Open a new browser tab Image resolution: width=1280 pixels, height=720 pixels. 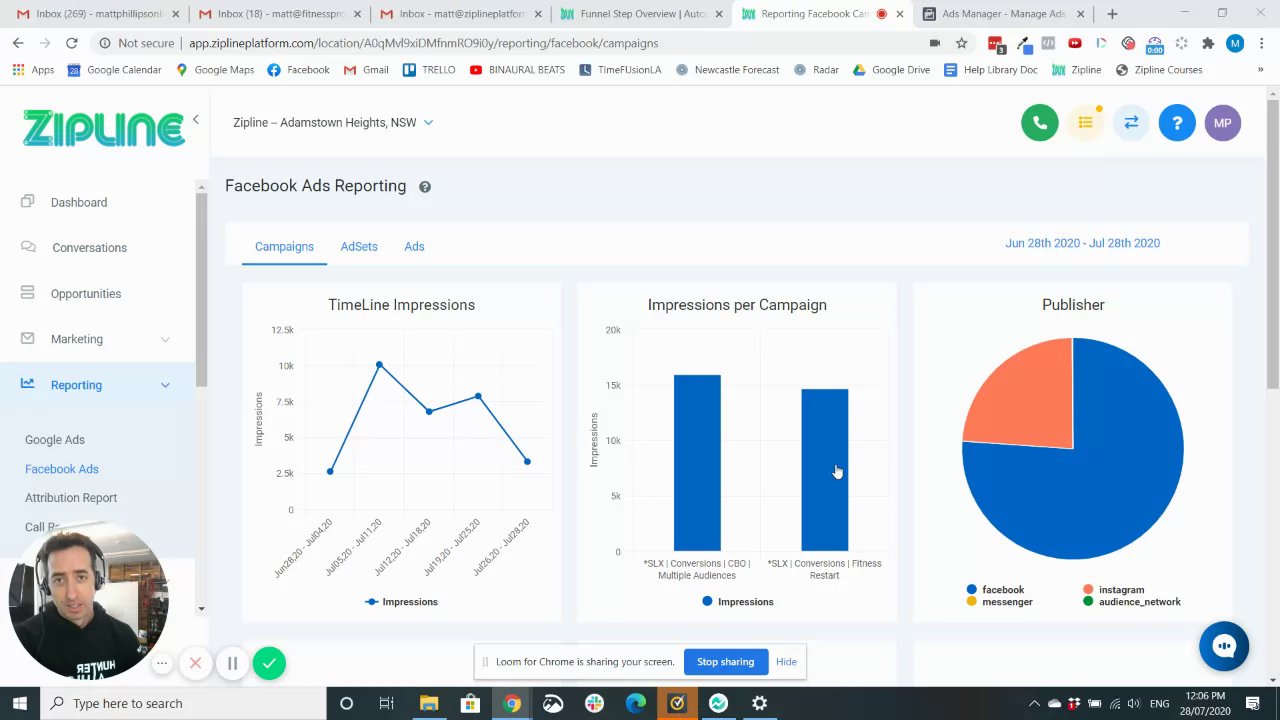[x=1112, y=14]
